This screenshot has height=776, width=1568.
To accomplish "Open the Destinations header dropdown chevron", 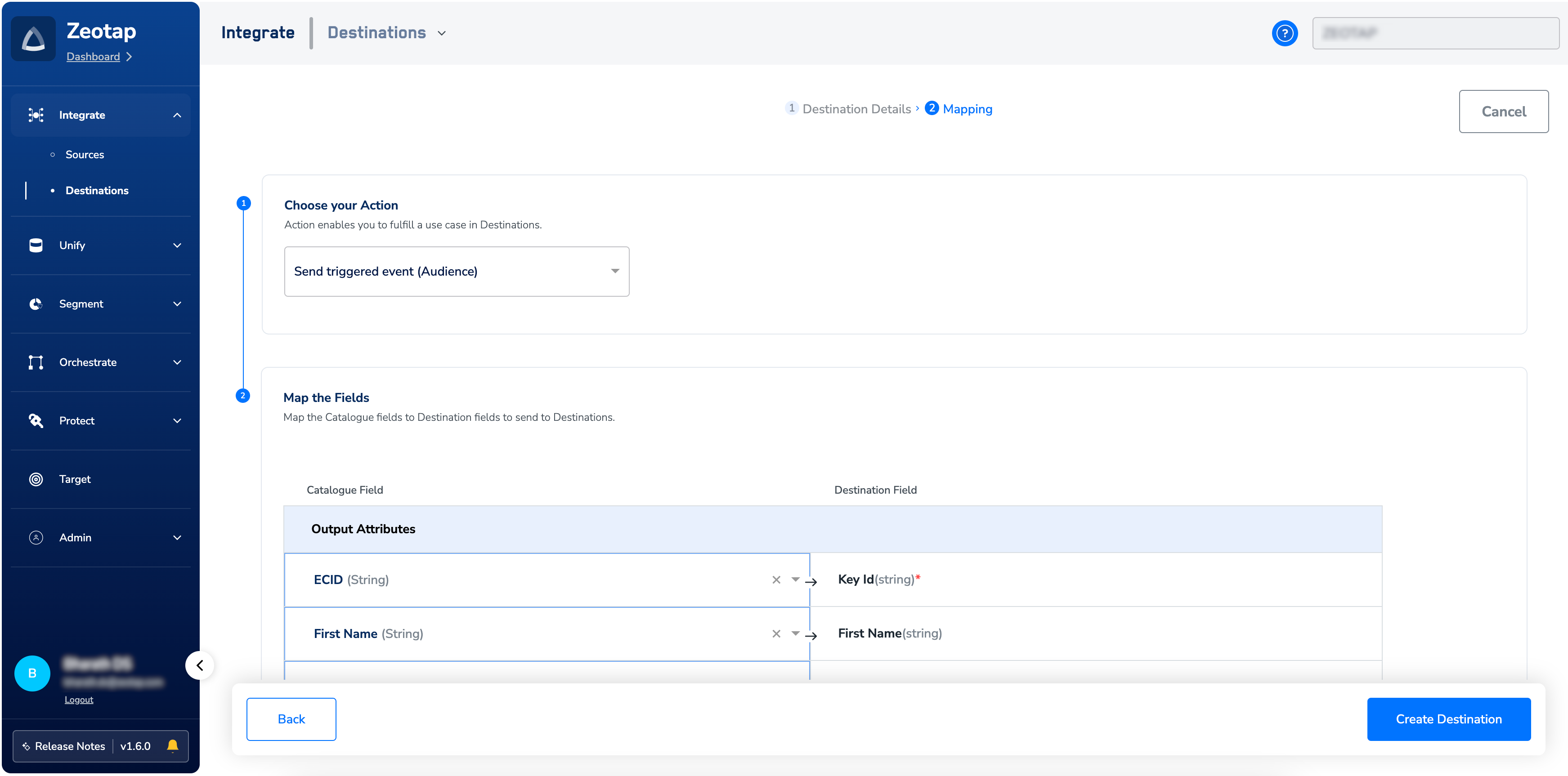I will 442,33.
